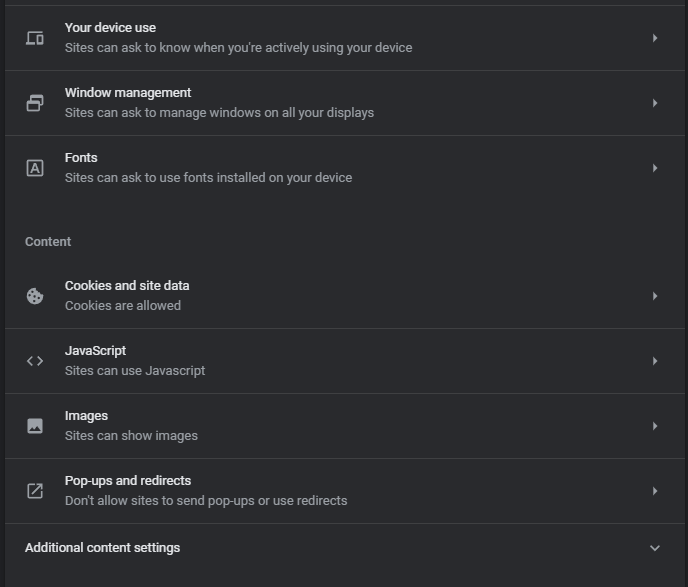The height and width of the screenshot is (587, 688).
Task: Click the Fonts letter A icon
Action: (35, 168)
